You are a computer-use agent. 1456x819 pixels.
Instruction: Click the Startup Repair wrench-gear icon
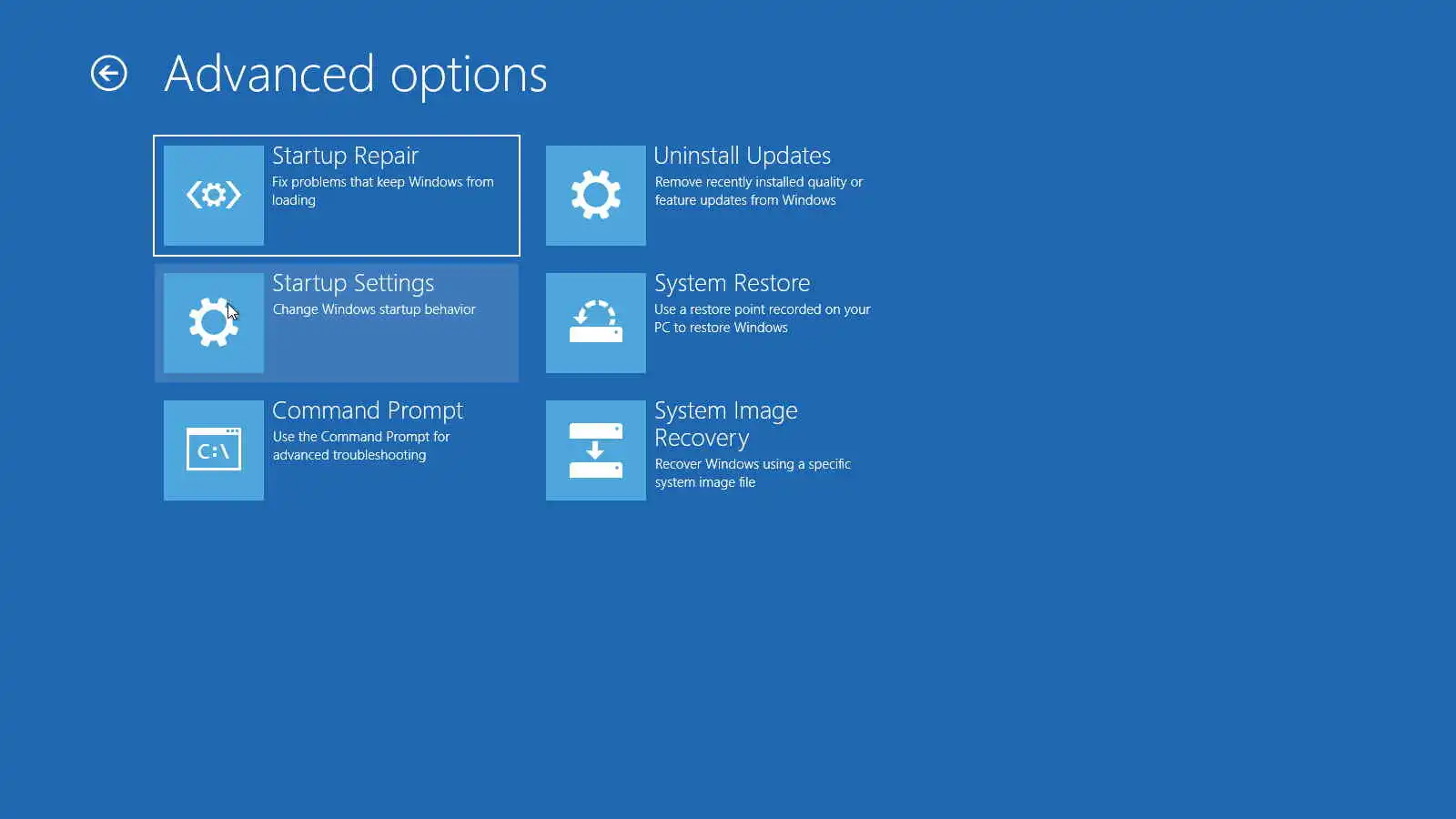(x=214, y=195)
